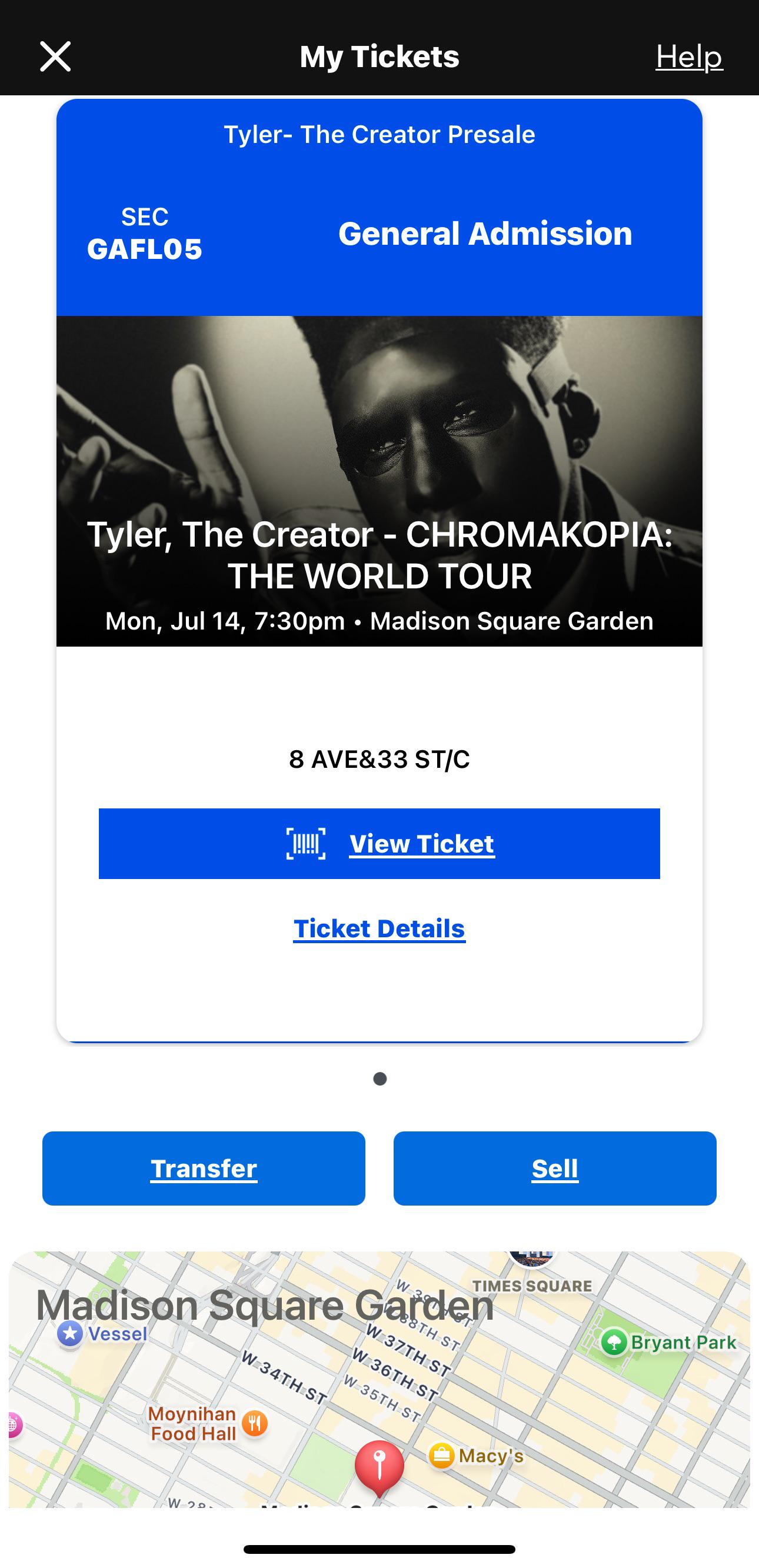
Task: Tap the 8 AVE&33 ST/C transit info
Action: 379,758
